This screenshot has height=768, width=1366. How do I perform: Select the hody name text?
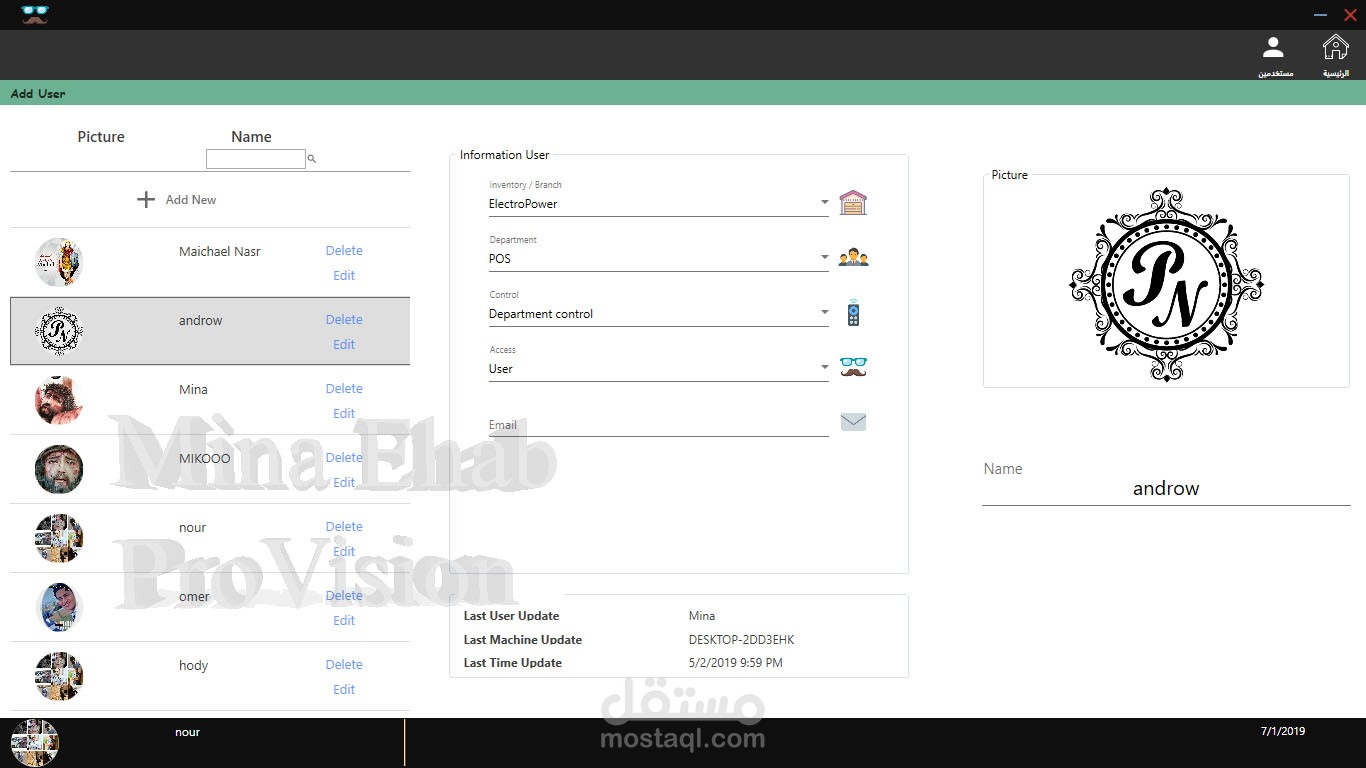pos(194,666)
